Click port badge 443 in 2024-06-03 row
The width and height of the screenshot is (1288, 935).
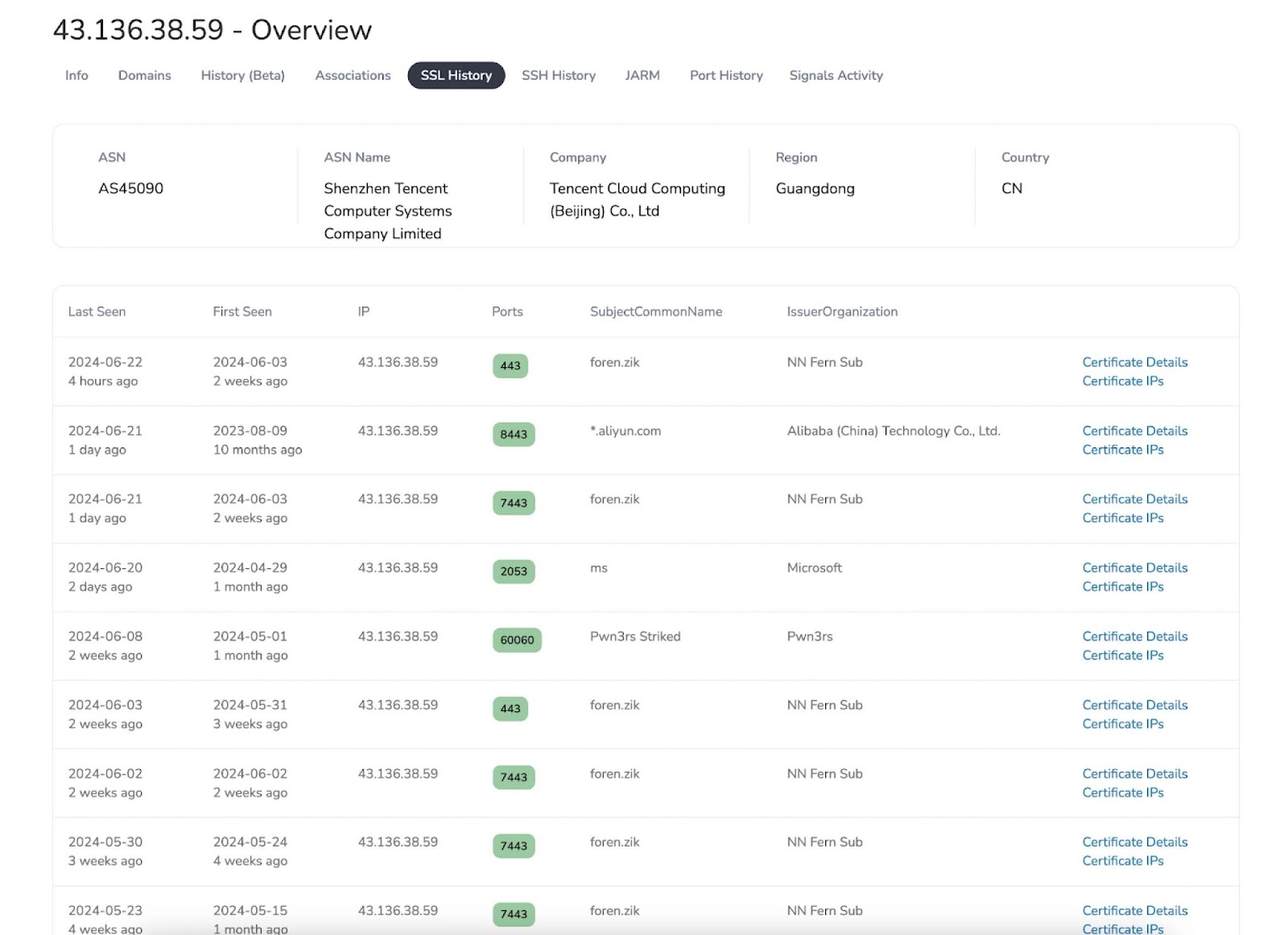coord(510,709)
